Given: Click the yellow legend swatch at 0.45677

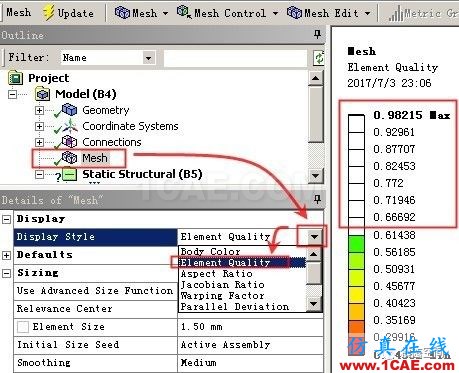Looking at the screenshot, I should (356, 295).
